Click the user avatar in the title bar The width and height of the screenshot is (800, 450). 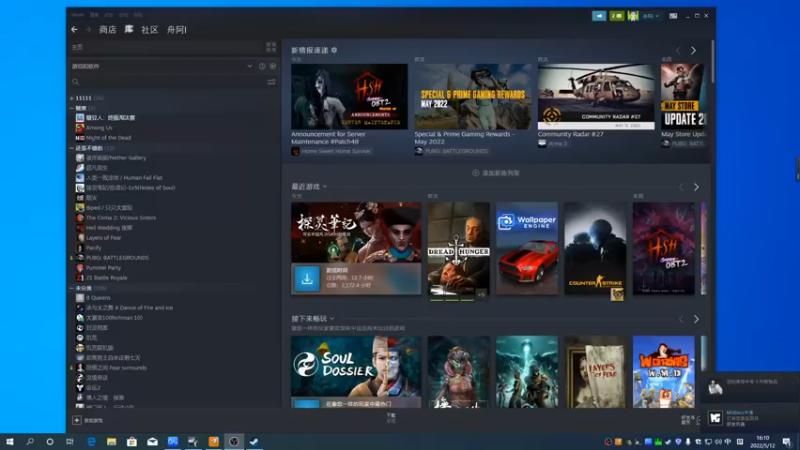[633, 16]
